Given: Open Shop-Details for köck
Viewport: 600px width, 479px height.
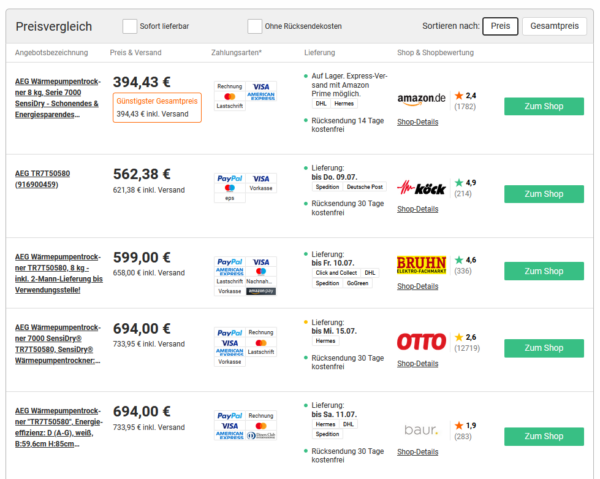Looking at the screenshot, I should [x=417, y=209].
